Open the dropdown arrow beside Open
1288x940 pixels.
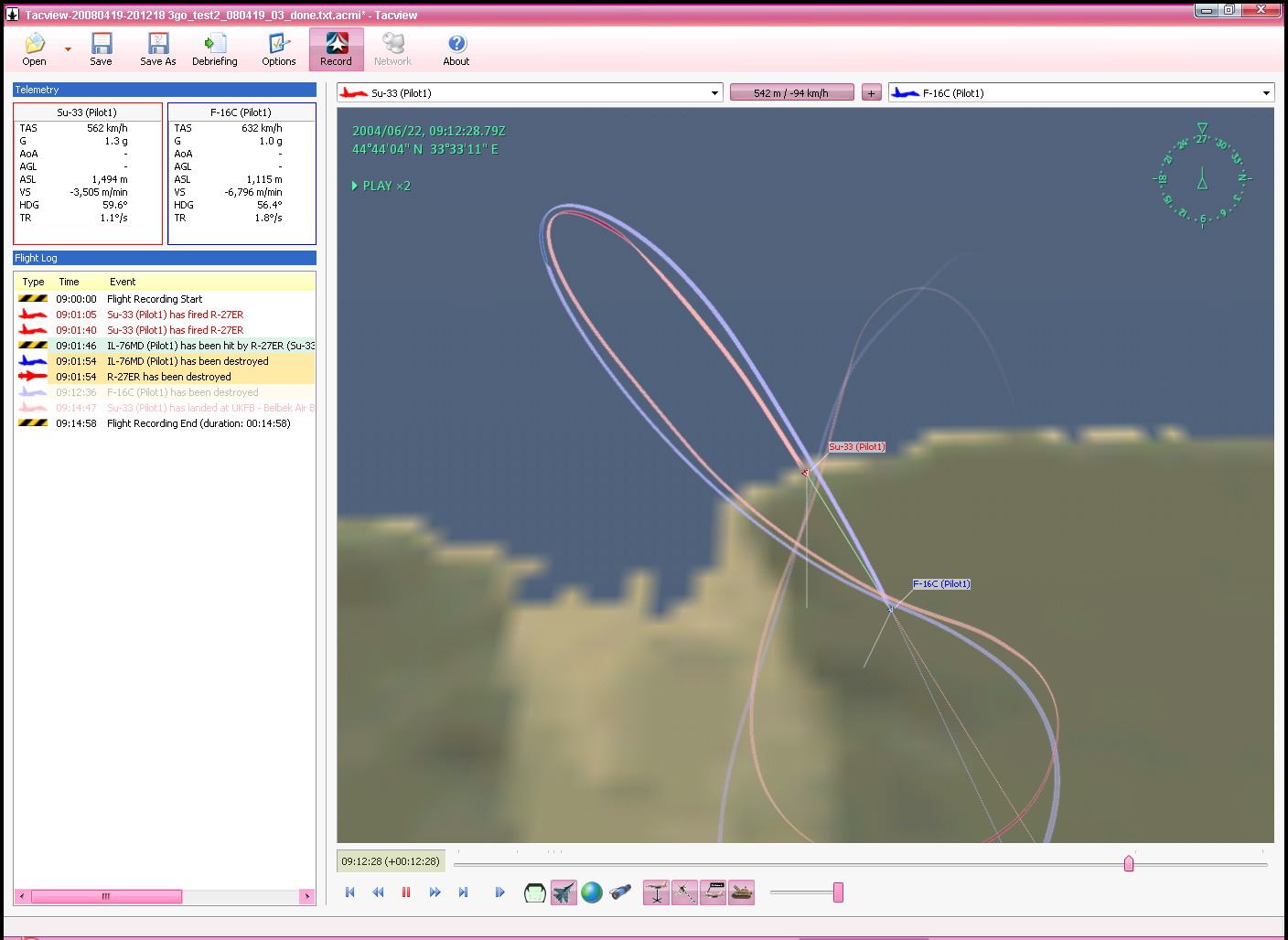(68, 49)
